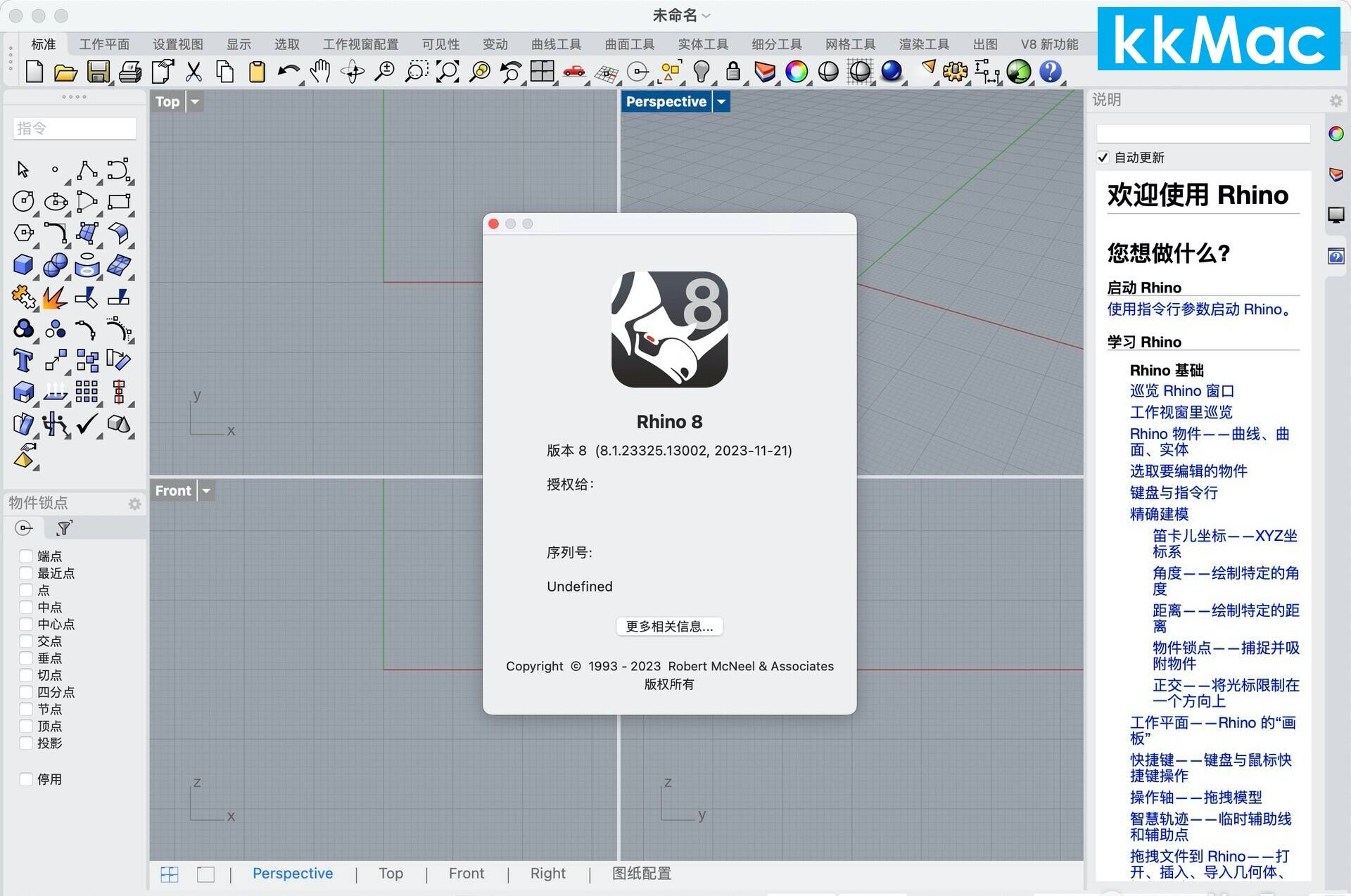Enable the 最近点 object snap
This screenshot has width=1351, height=896.
[x=26, y=573]
